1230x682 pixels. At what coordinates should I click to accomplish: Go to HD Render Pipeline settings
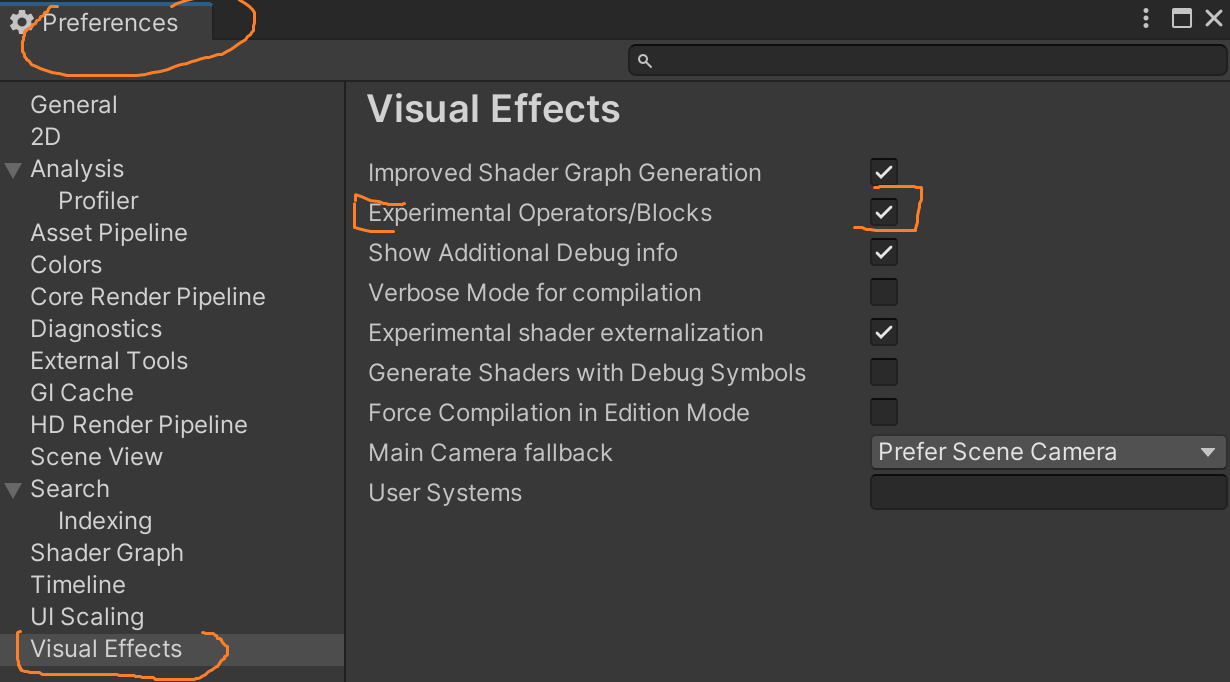139,425
